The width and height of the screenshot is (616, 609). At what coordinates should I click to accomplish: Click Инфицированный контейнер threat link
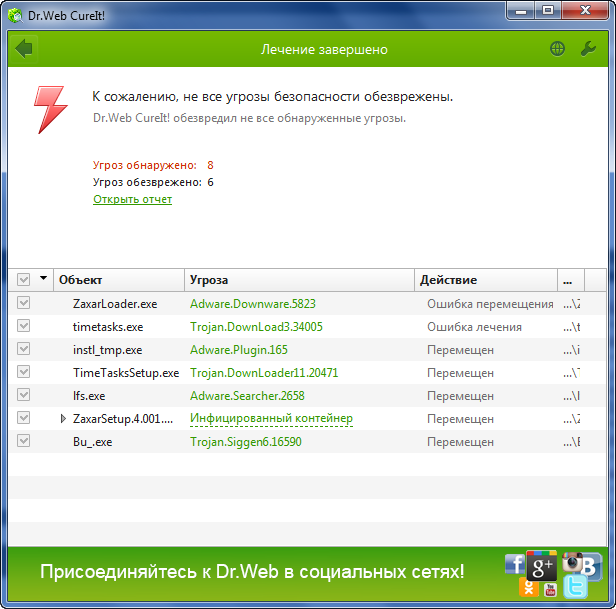(x=271, y=418)
